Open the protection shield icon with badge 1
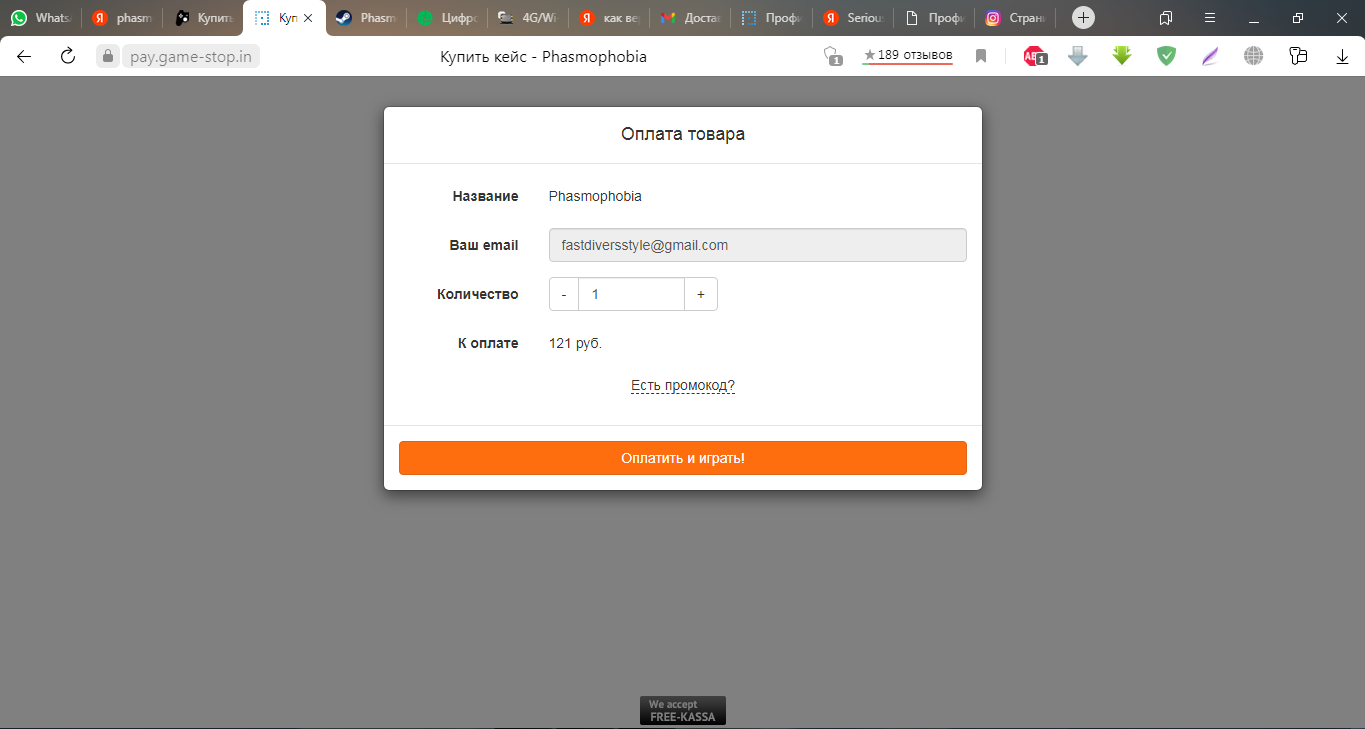The image size is (1365, 729). [832, 56]
